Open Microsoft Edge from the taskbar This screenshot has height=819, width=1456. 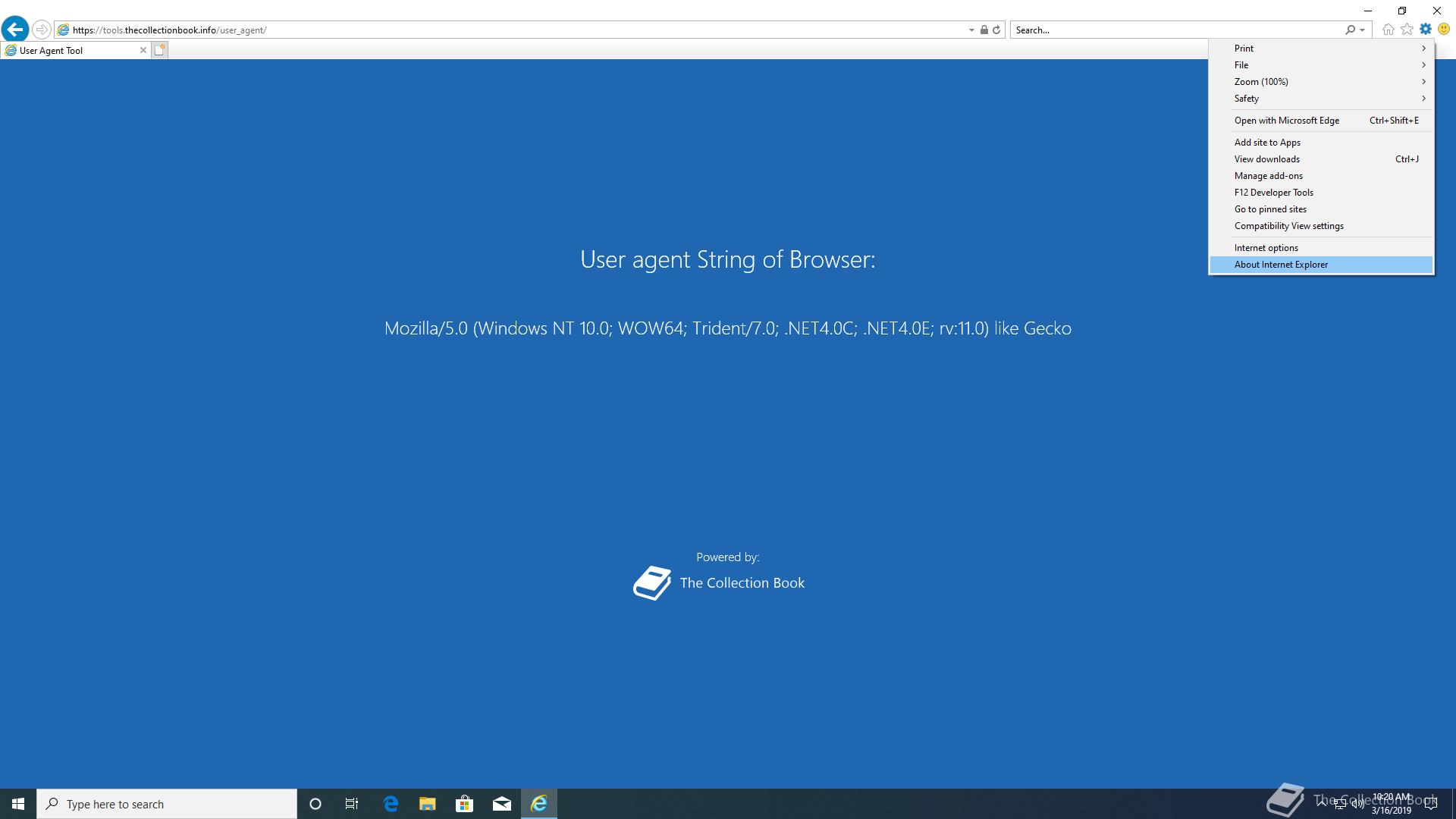[x=391, y=804]
